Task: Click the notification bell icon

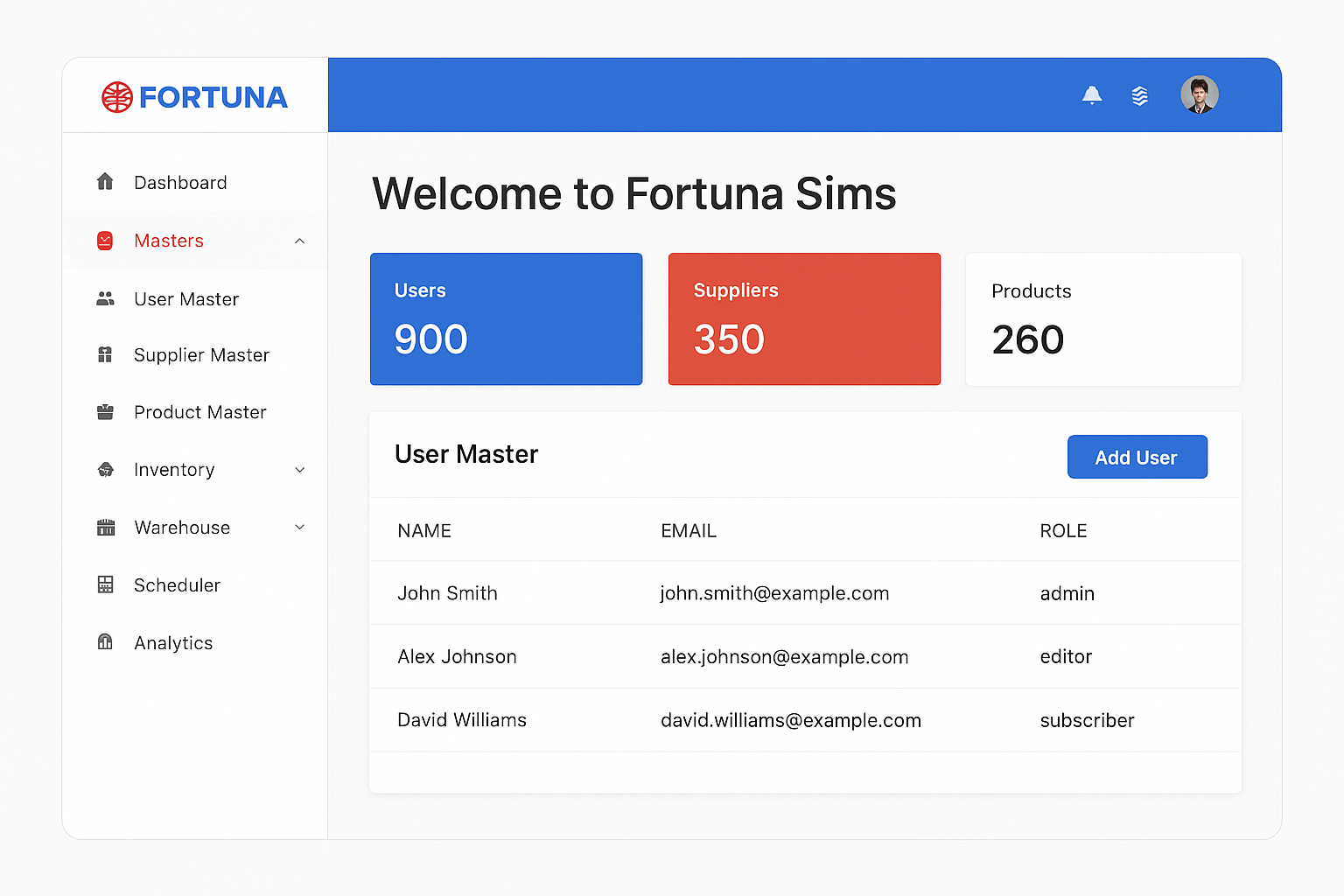Action: pyautogui.click(x=1091, y=94)
